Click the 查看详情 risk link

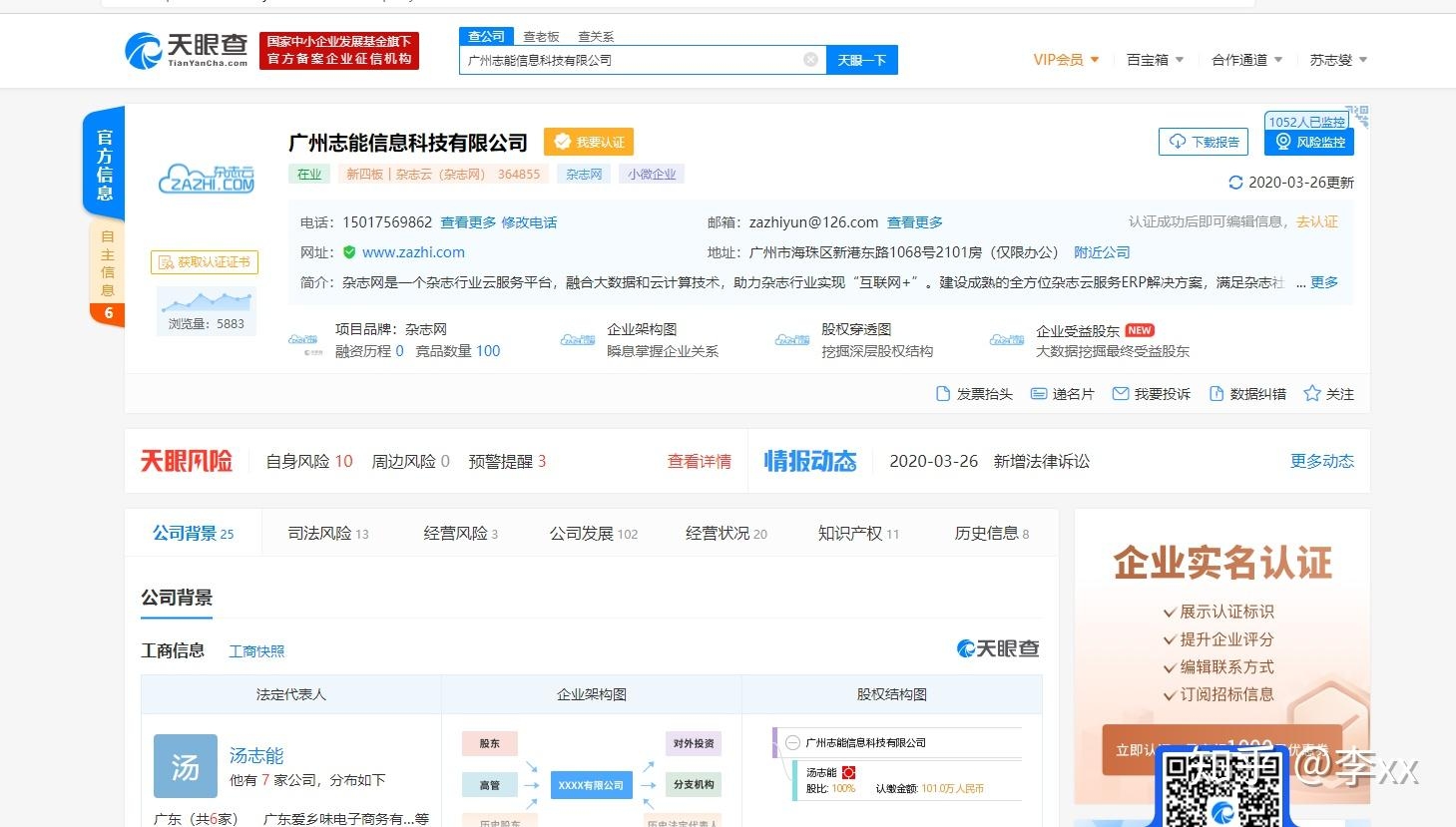click(x=700, y=461)
